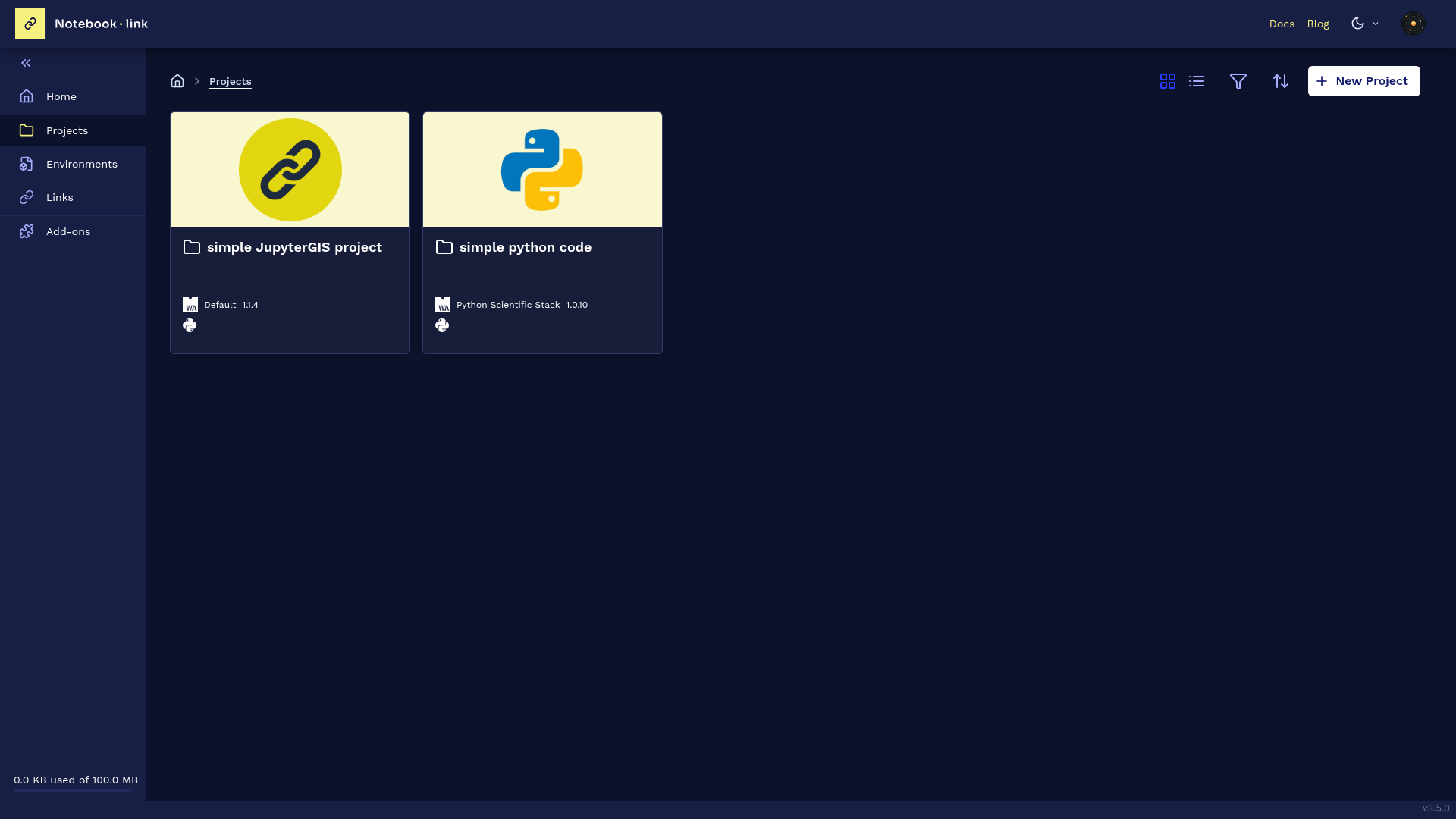Open the sort order options
Viewport: 1456px width, 819px height.
click(1281, 81)
